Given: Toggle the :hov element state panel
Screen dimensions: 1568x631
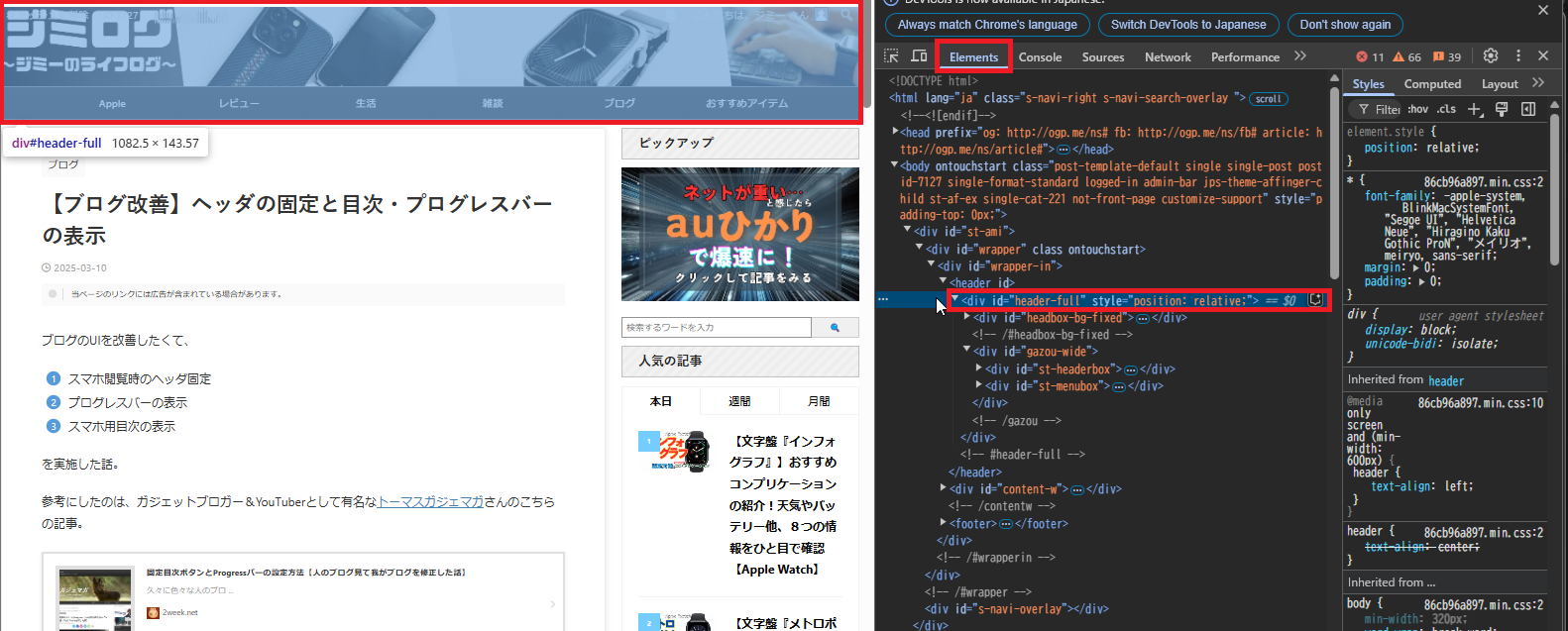Looking at the screenshot, I should click(1418, 109).
